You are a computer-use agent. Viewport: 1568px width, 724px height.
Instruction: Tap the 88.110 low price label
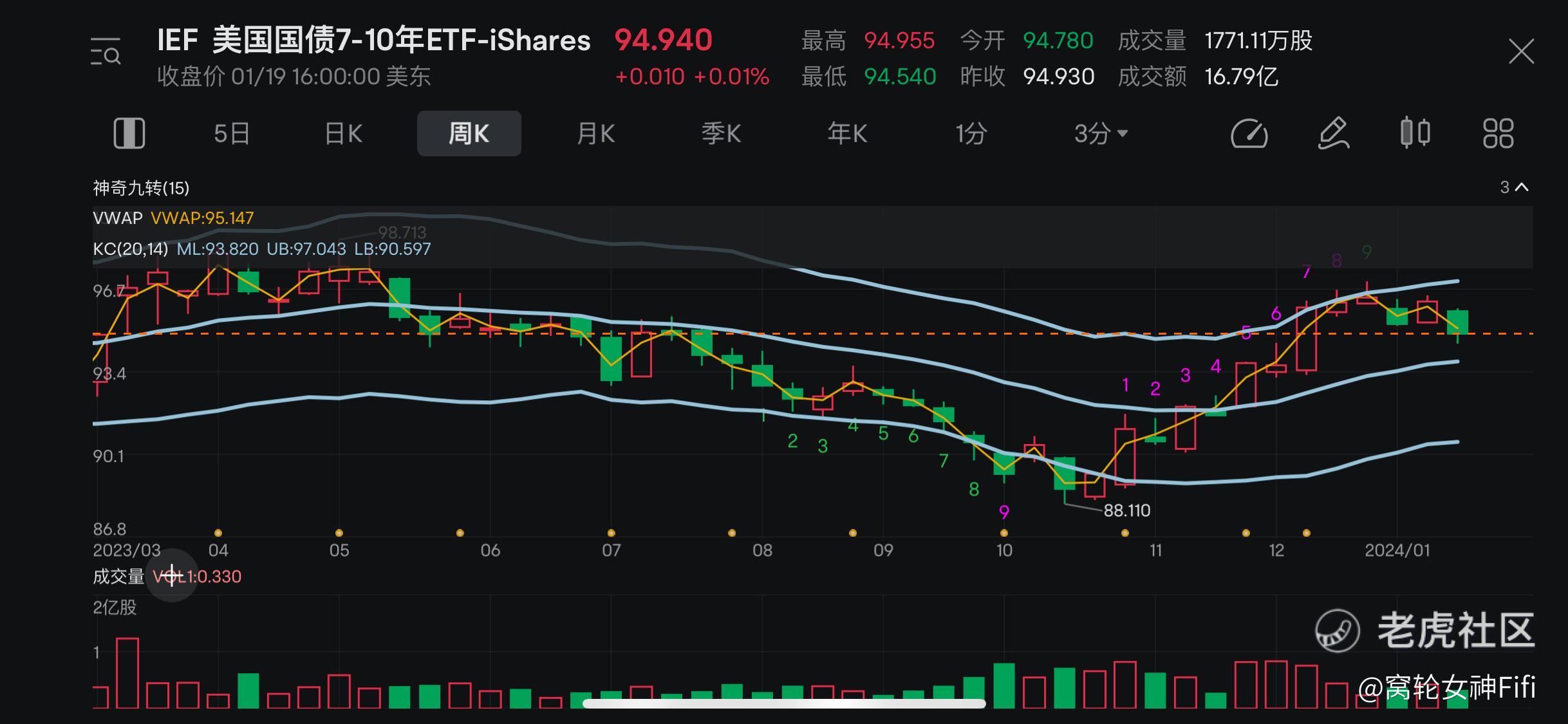tap(1127, 511)
